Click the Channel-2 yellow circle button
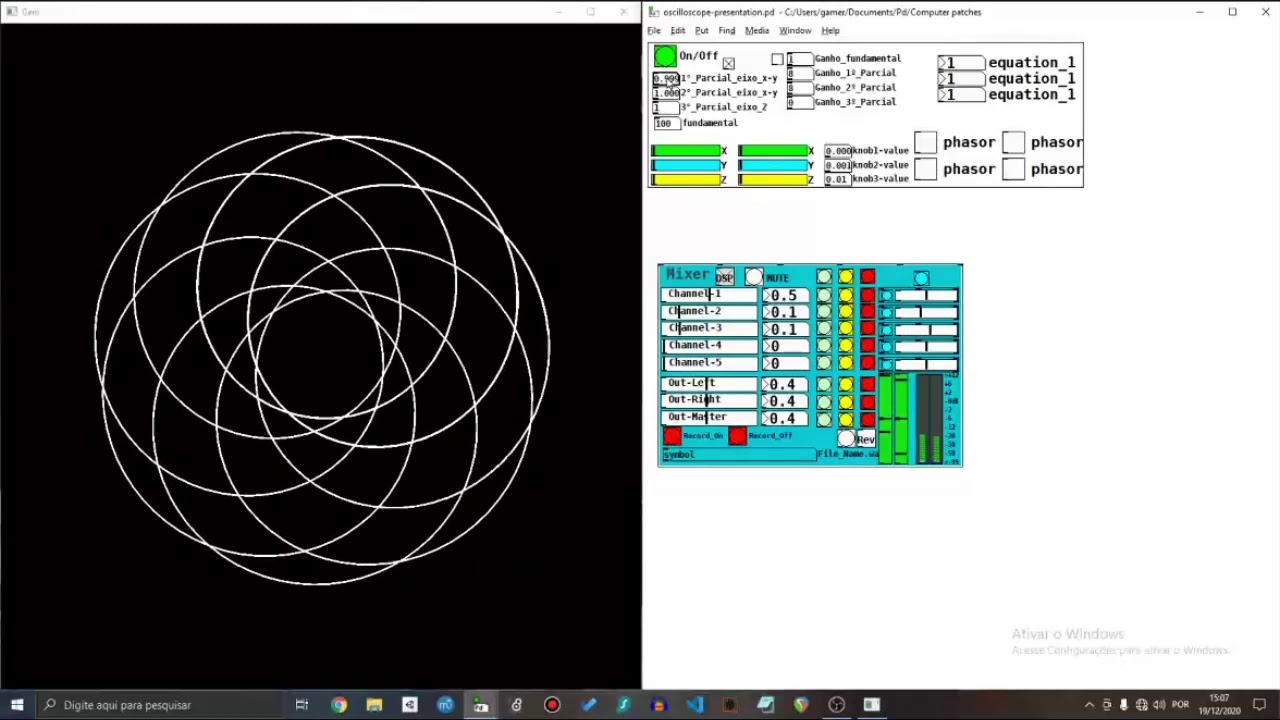 click(846, 312)
